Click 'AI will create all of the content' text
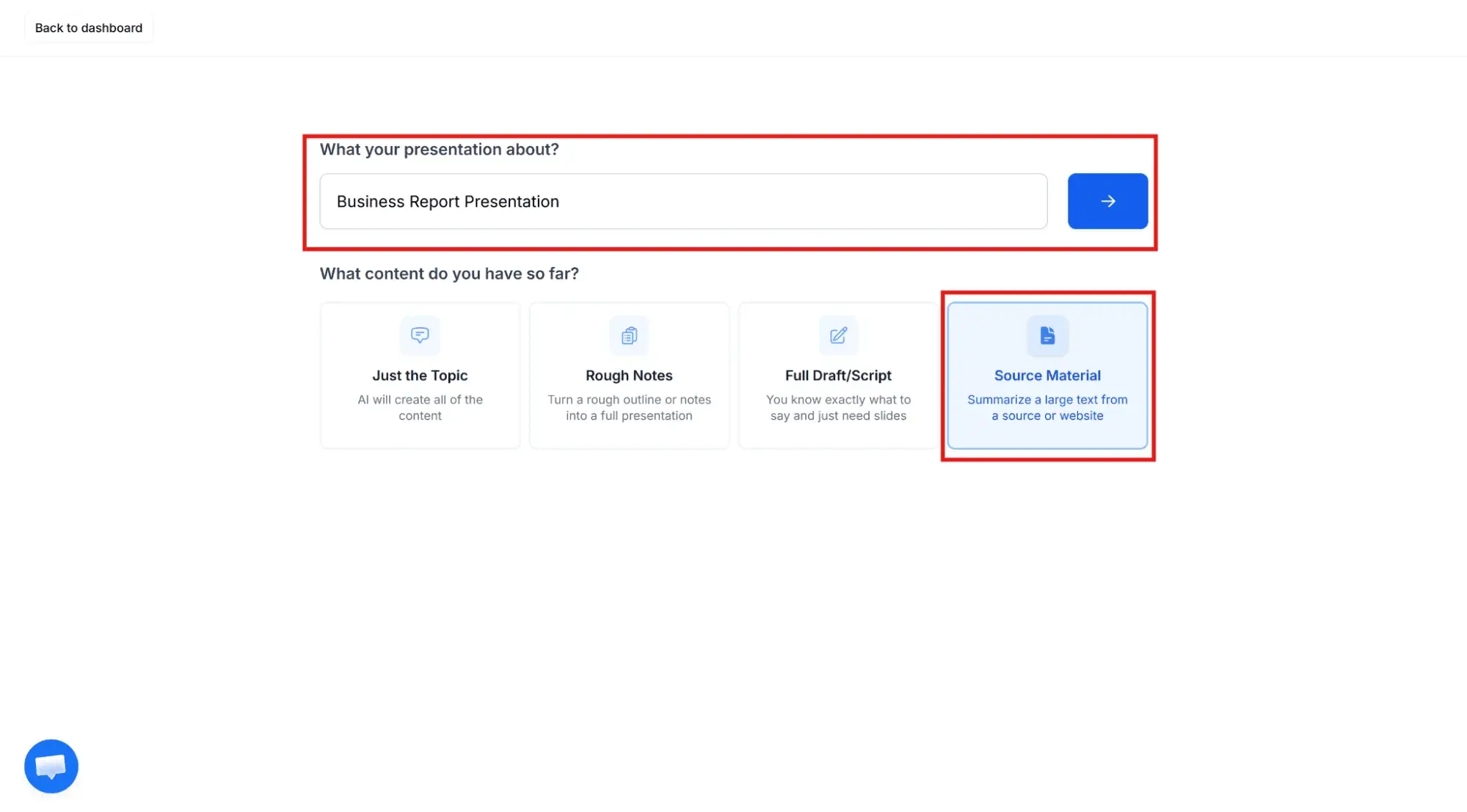Viewport: 1467px width, 812px height. coord(420,408)
